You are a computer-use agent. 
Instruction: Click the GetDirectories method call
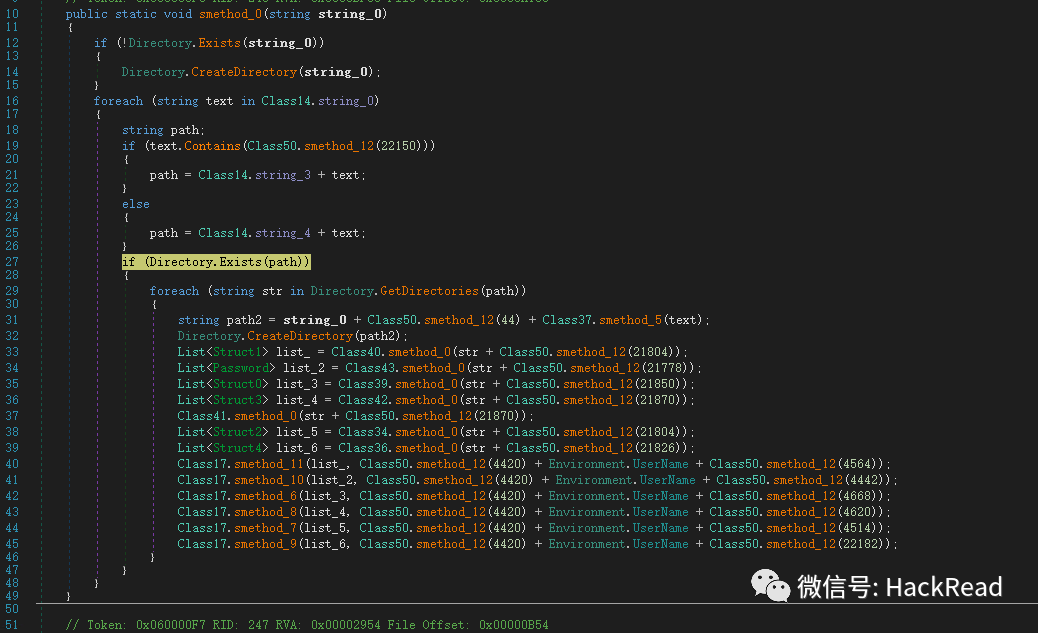429,291
